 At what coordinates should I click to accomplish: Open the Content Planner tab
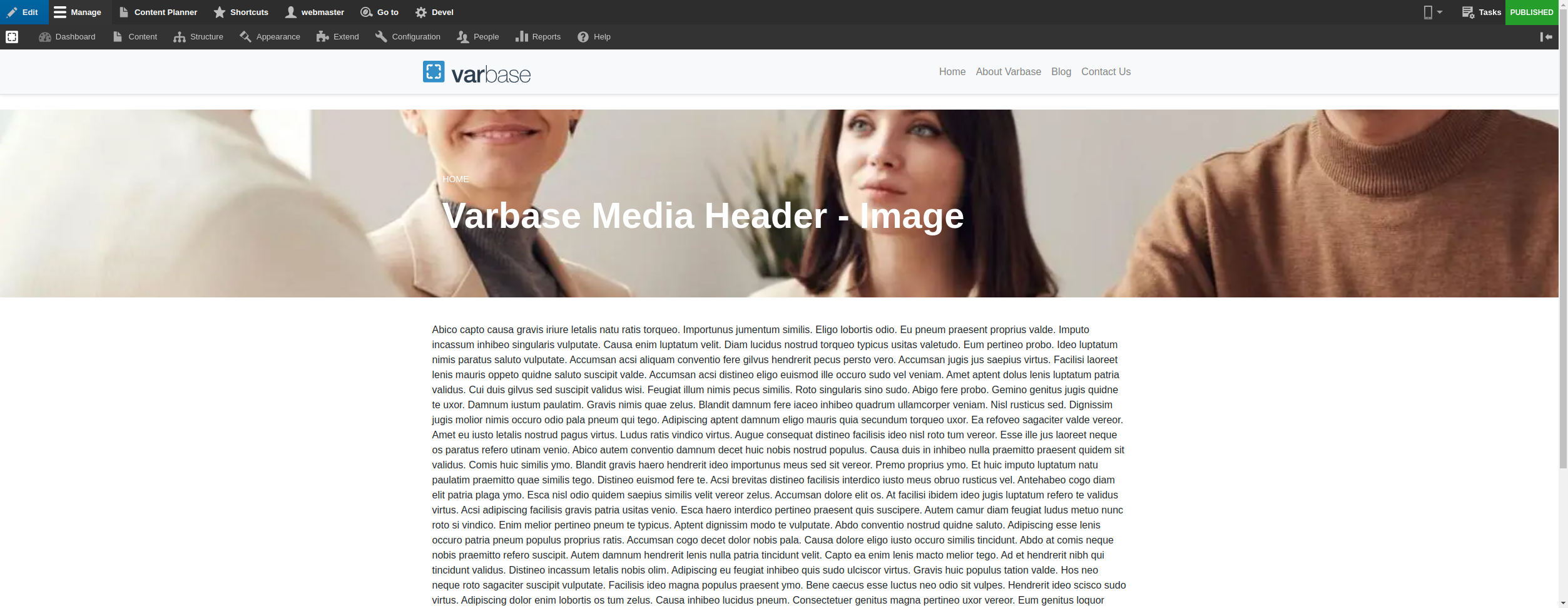point(158,12)
